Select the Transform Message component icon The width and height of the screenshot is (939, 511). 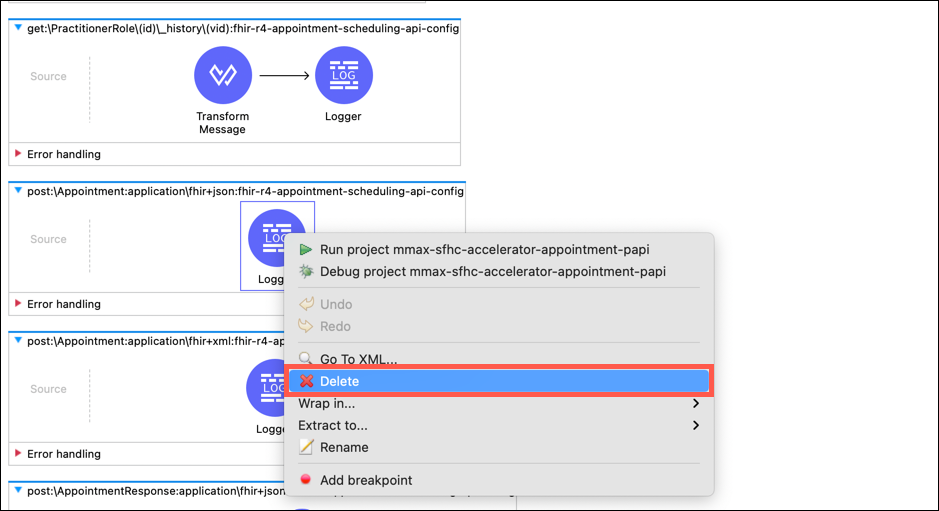click(x=223, y=75)
